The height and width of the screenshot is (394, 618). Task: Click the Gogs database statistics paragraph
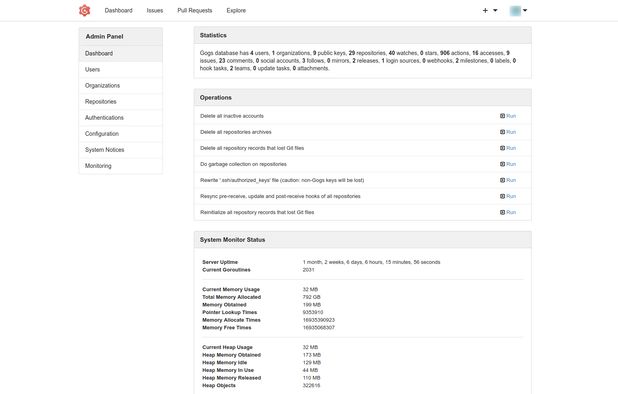click(358, 61)
